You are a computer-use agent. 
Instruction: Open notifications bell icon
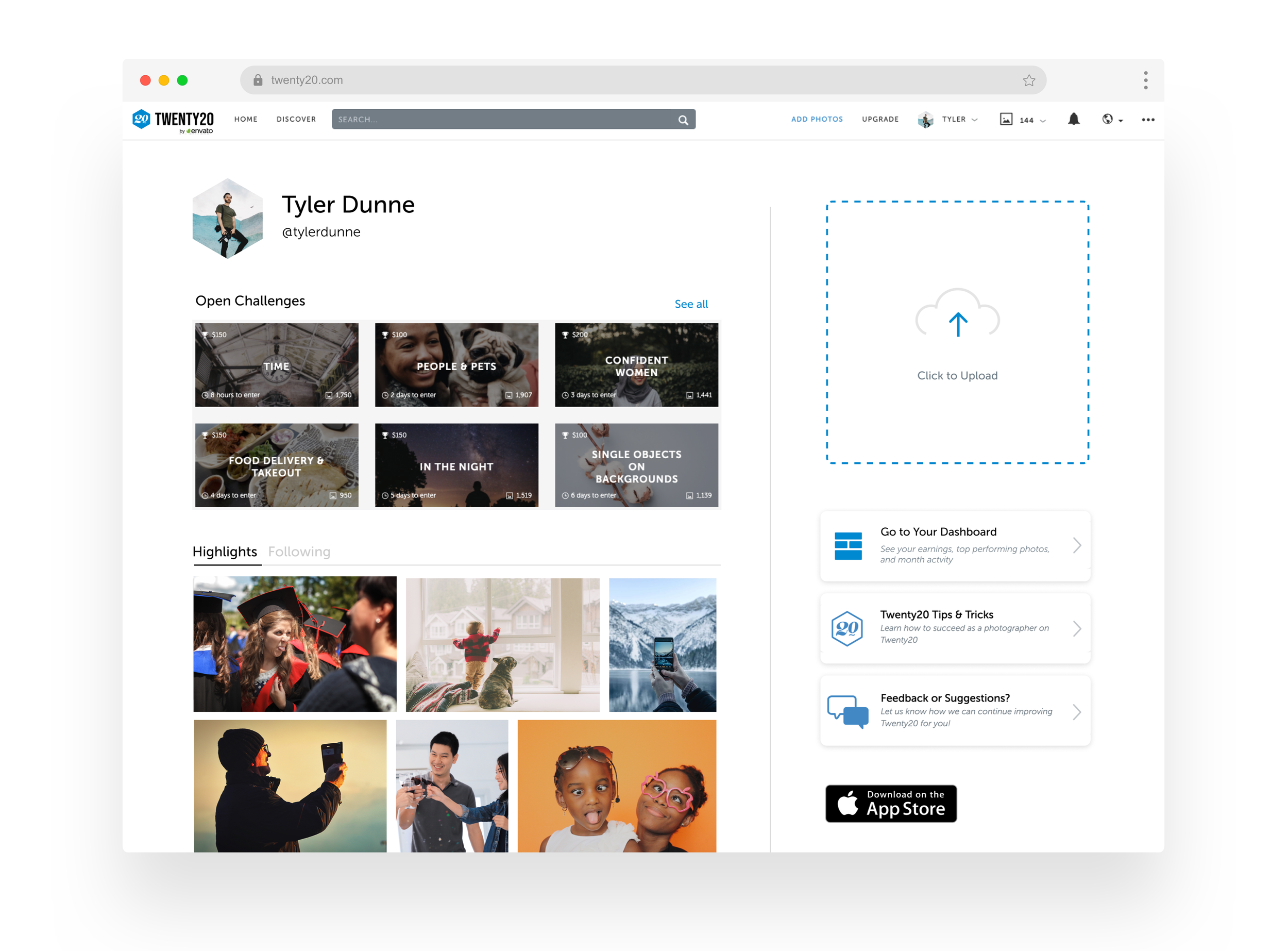[1074, 119]
